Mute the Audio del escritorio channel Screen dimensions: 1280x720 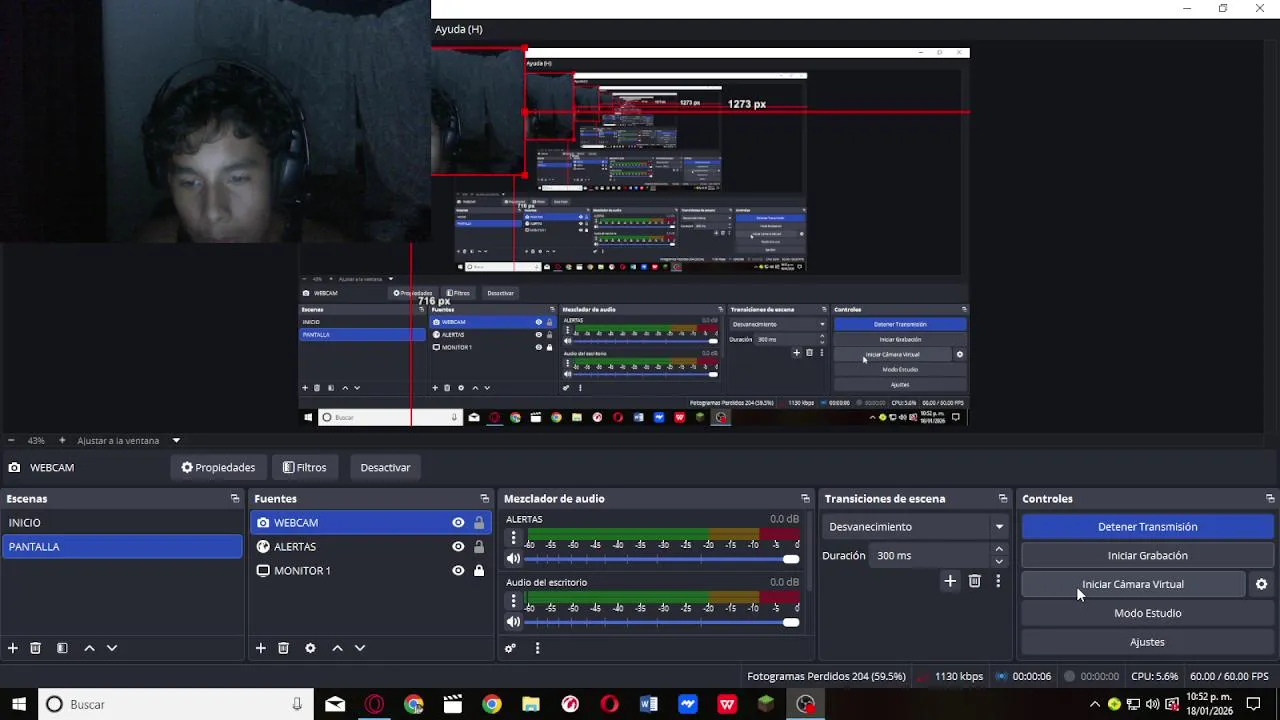coord(513,622)
